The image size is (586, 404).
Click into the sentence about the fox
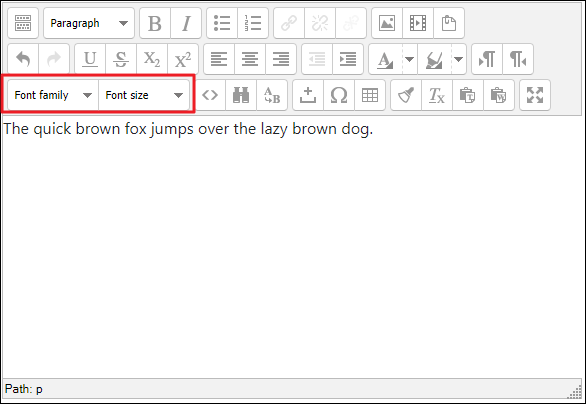point(188,129)
